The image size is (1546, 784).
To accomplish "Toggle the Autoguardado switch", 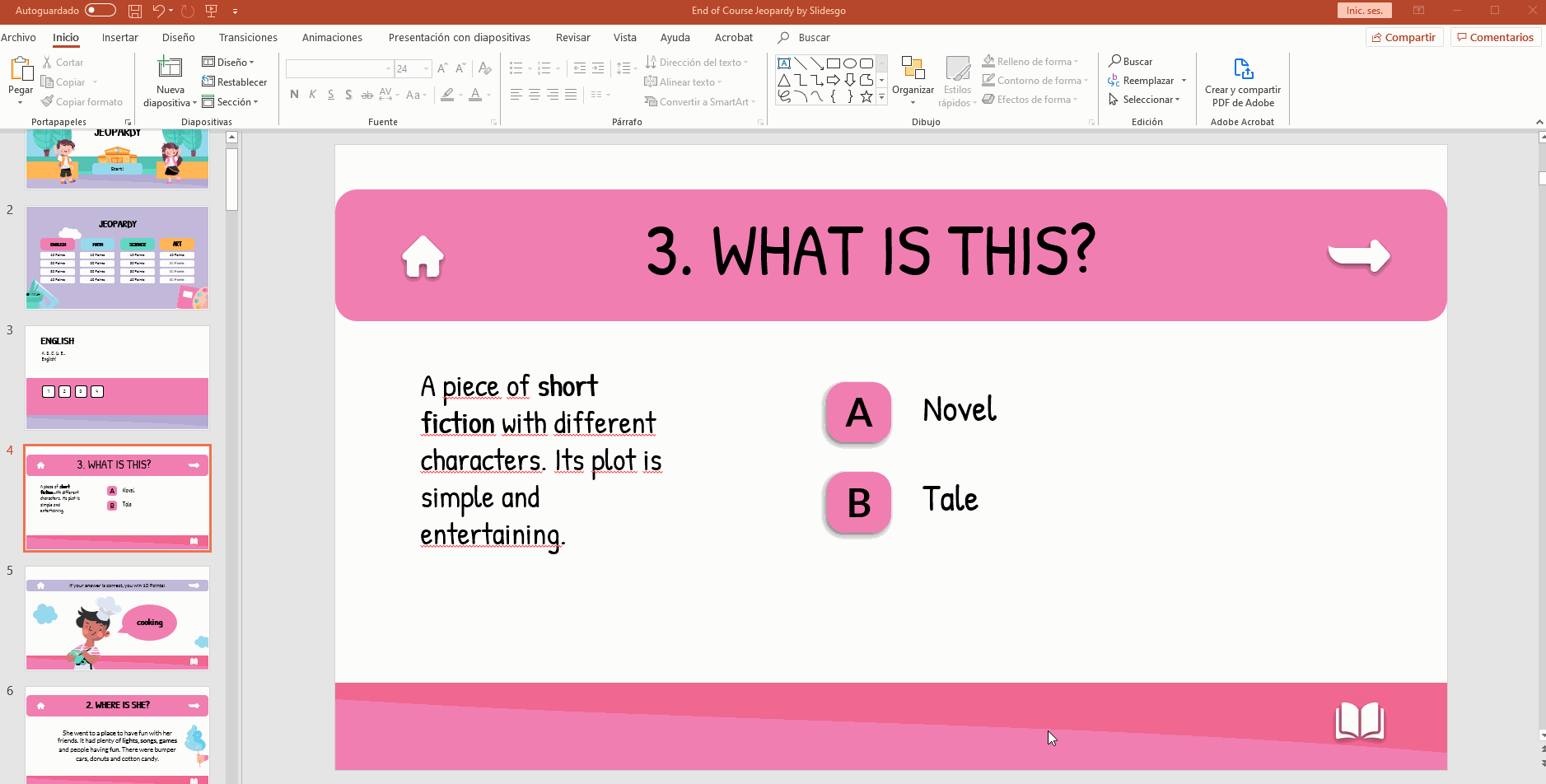I will coord(100,11).
